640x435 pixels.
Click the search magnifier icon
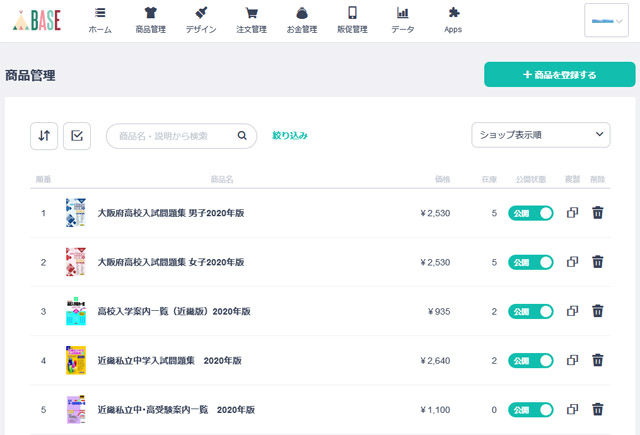click(242, 135)
